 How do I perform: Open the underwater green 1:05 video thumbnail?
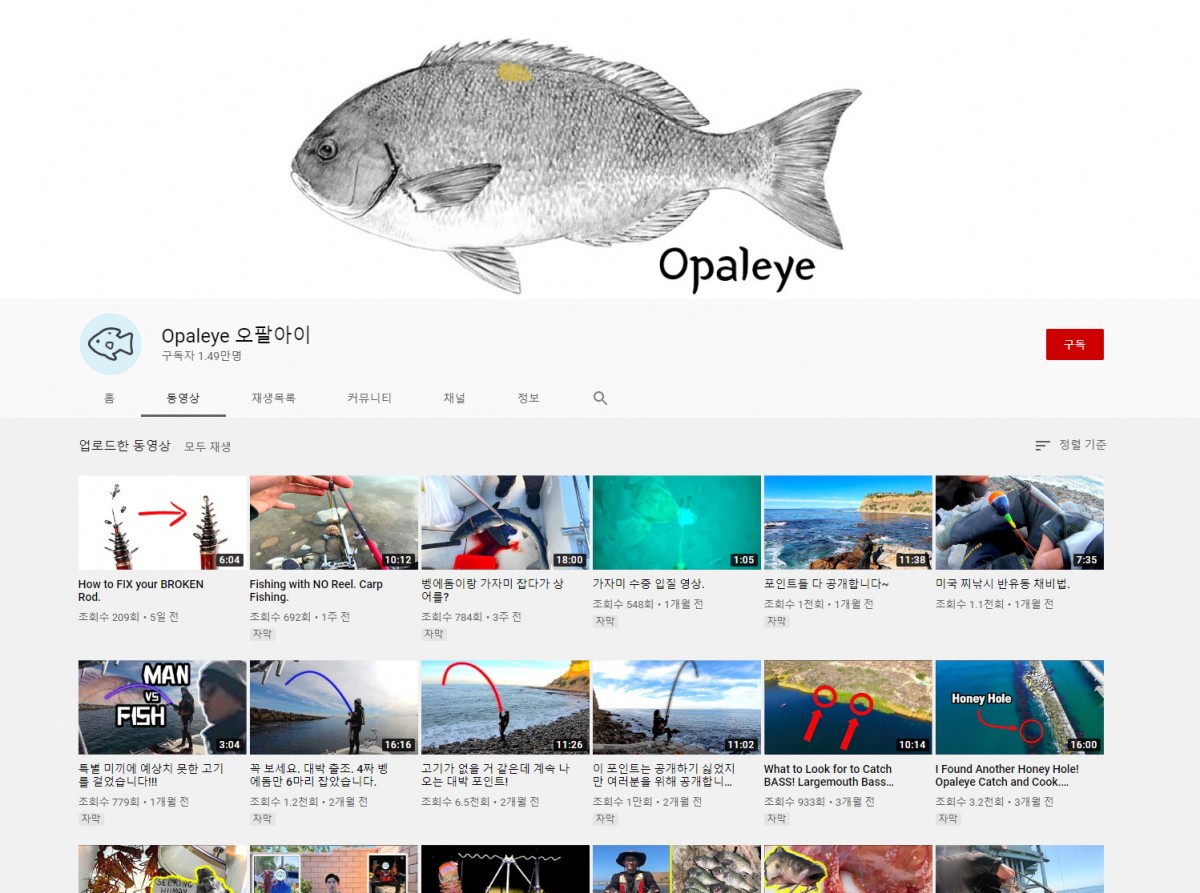(x=676, y=522)
